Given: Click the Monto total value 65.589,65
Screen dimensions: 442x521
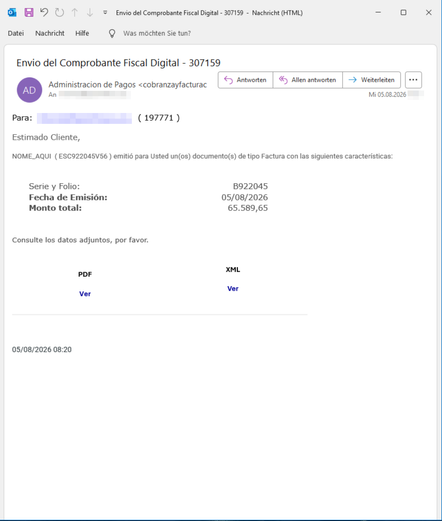Looking at the screenshot, I should (x=248, y=208).
